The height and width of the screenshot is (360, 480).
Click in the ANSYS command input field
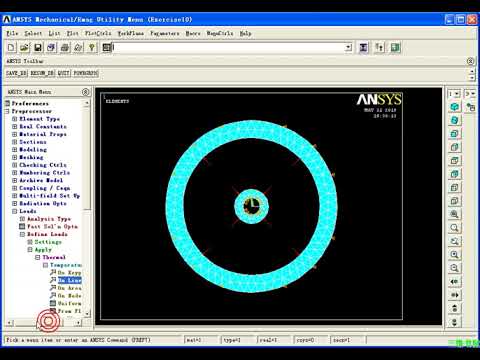pos(228,47)
